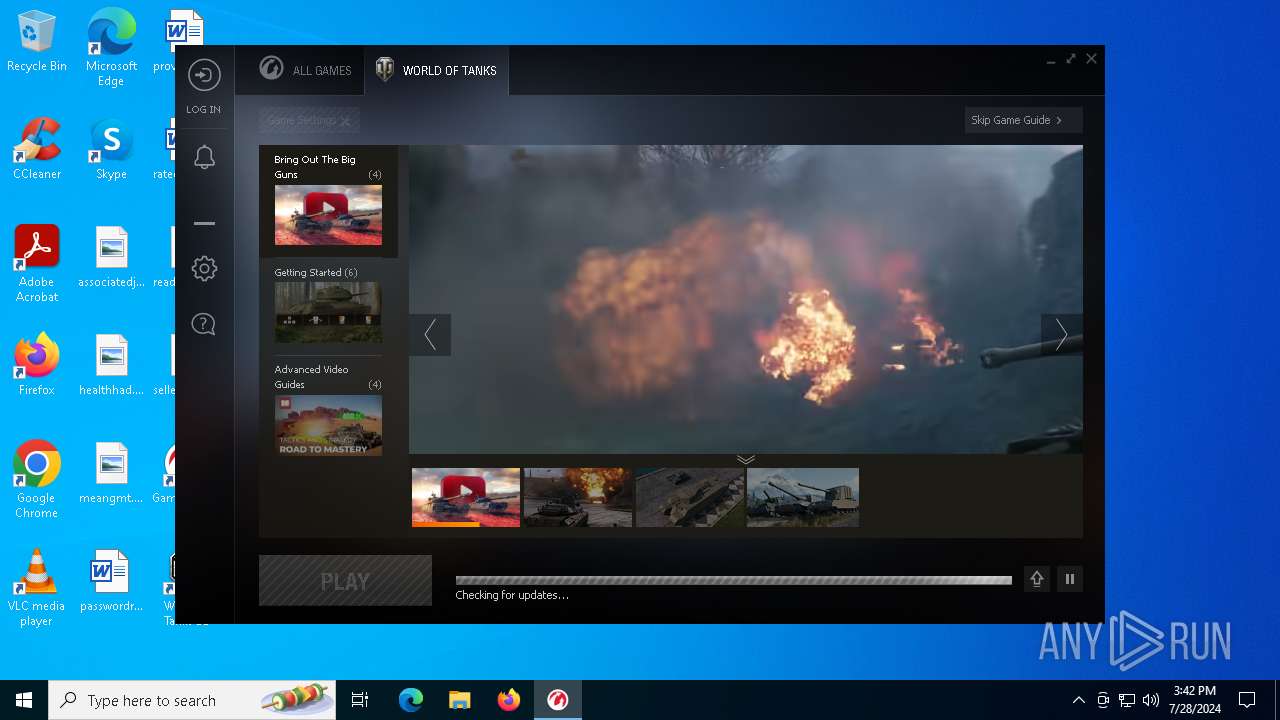Open Microsoft Edge desktop shortcut

[x=111, y=48]
